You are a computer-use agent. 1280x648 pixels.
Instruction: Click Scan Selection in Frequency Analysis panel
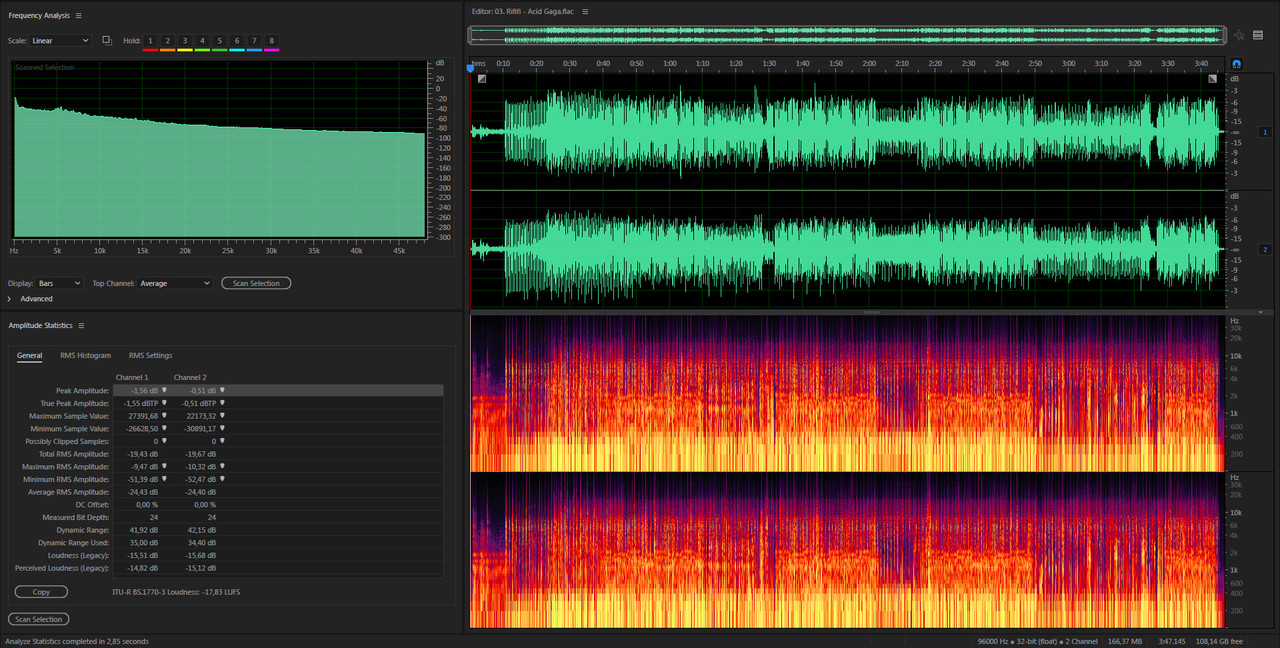256,283
